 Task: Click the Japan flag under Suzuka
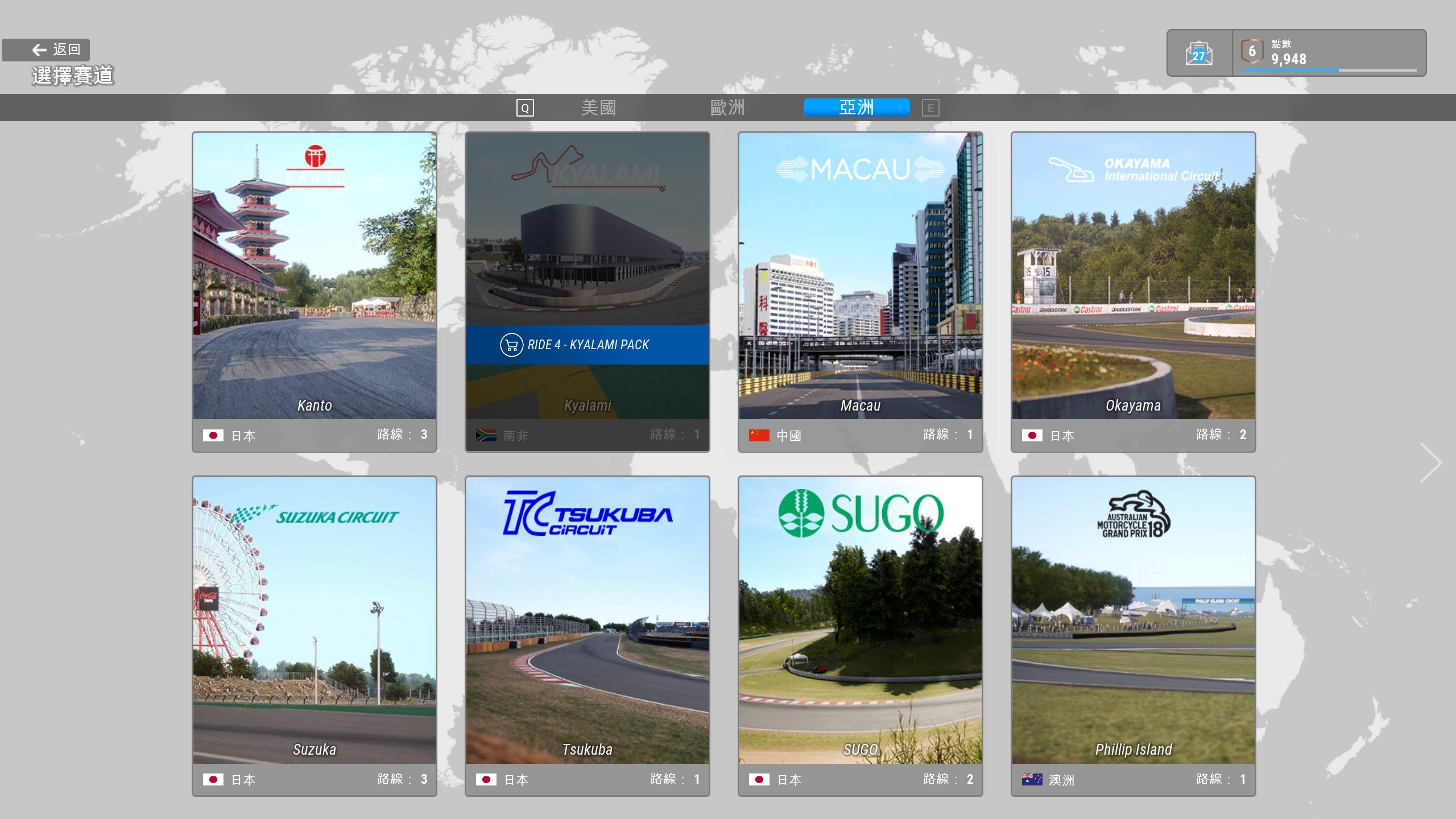click(213, 780)
